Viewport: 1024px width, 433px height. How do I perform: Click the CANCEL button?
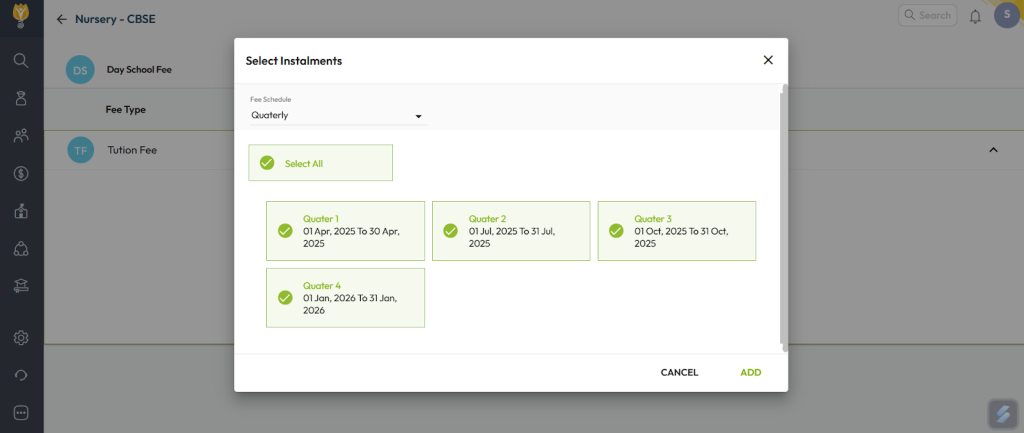679,372
